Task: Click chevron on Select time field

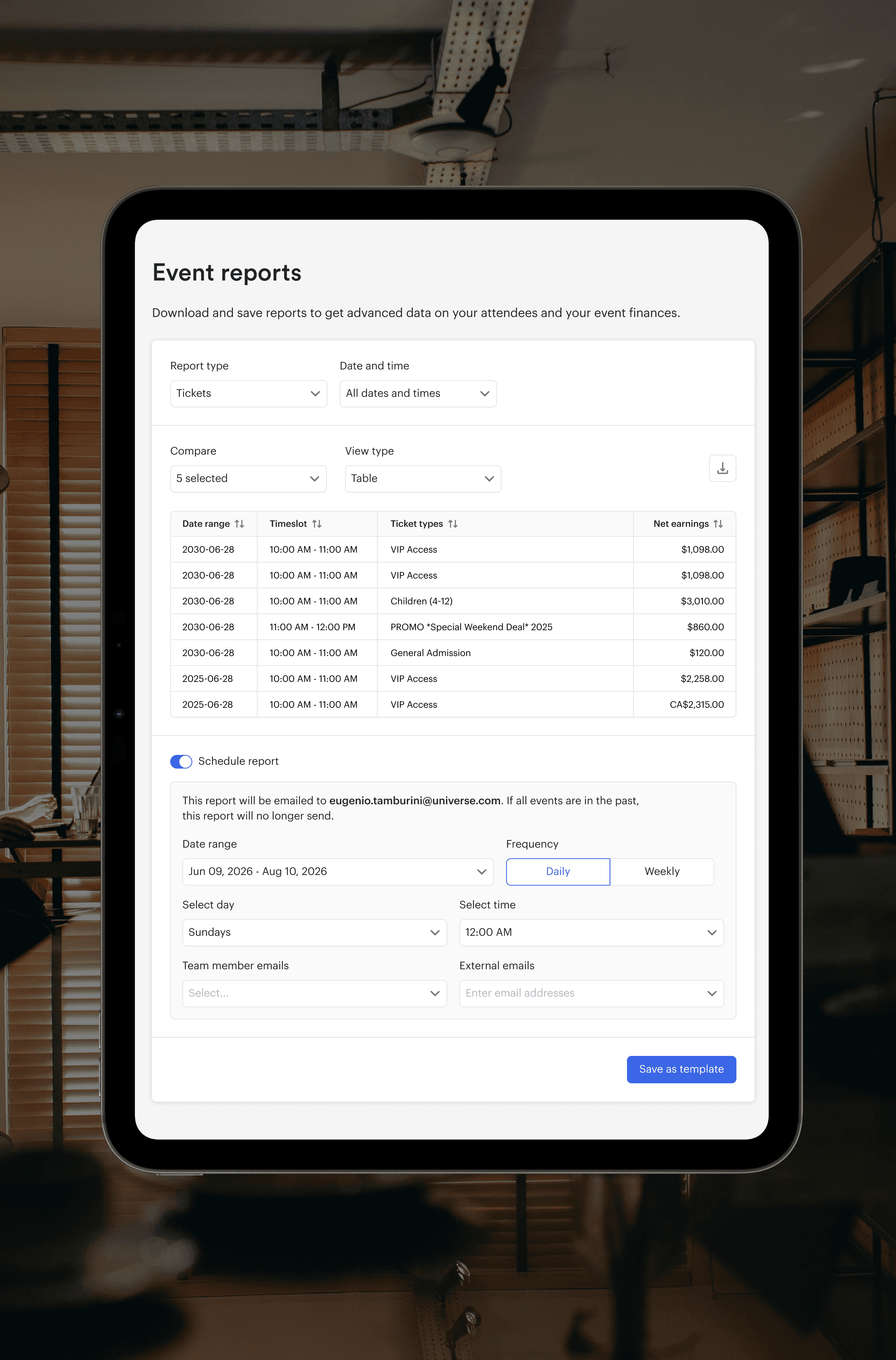Action: pos(711,932)
